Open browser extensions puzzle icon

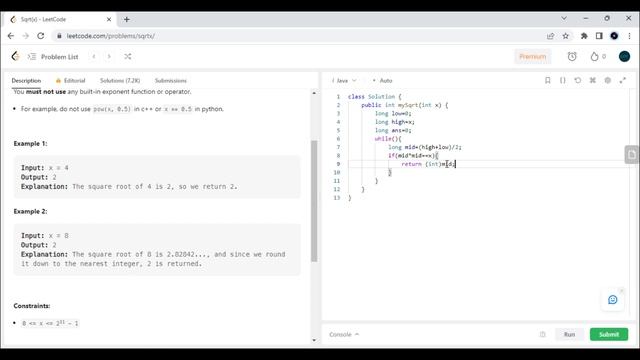point(584,36)
